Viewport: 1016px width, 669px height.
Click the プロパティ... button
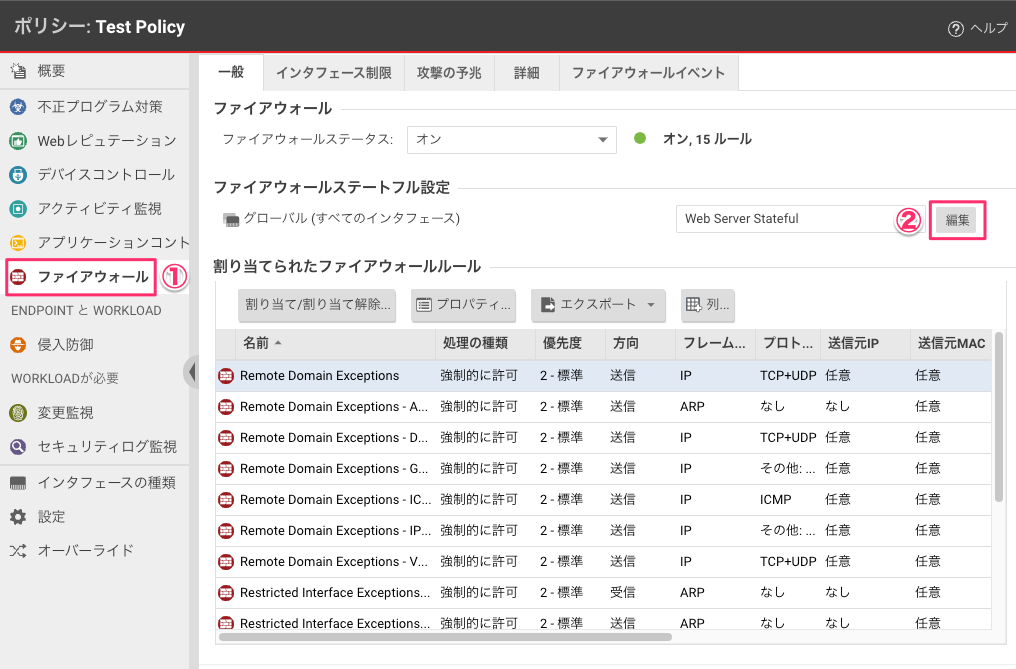tap(463, 305)
